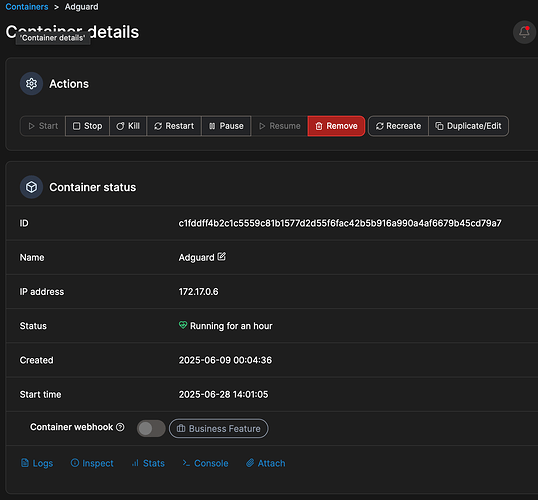
Task: Open Duplicate/Edit for this container
Action: [468, 126]
